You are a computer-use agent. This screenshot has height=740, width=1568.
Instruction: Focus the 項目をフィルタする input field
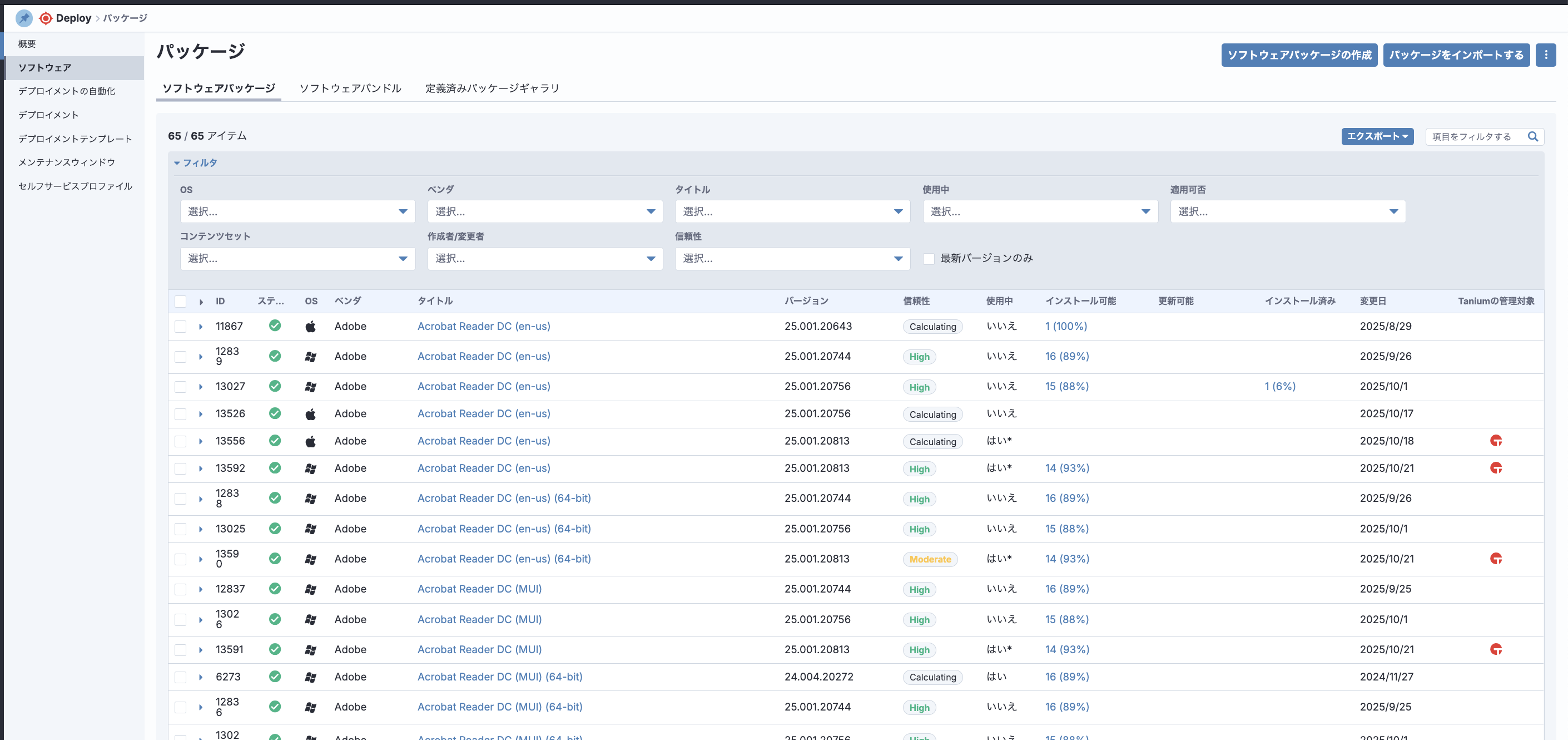(x=1473, y=136)
